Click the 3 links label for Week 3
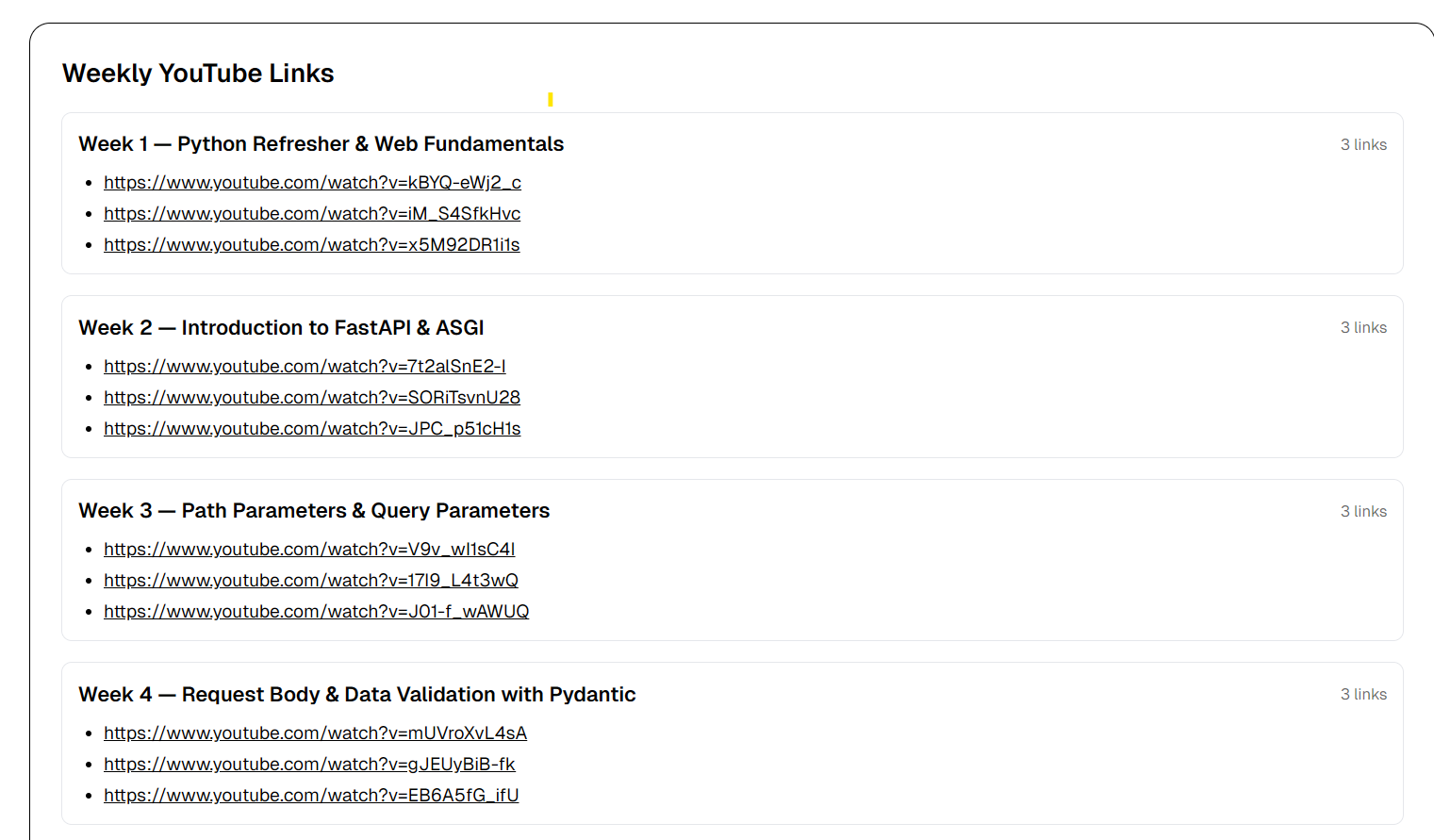Image resolution: width=1434 pixels, height=840 pixels. 1363,511
